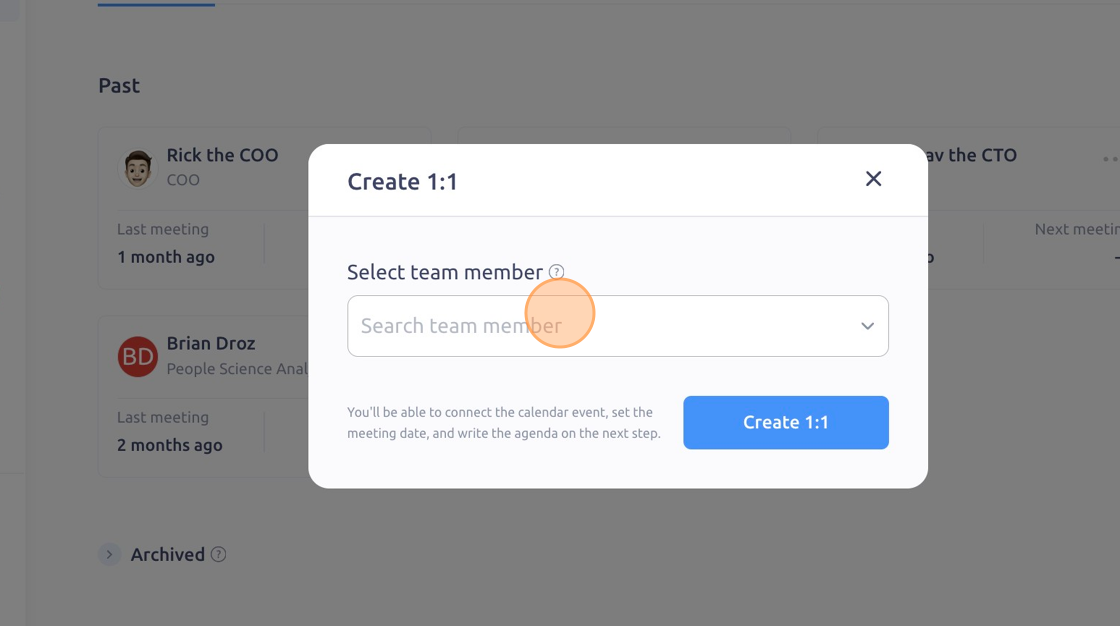This screenshot has height=626, width=1120.
Task: Click the blue Create 1:1 button
Action: click(786, 422)
